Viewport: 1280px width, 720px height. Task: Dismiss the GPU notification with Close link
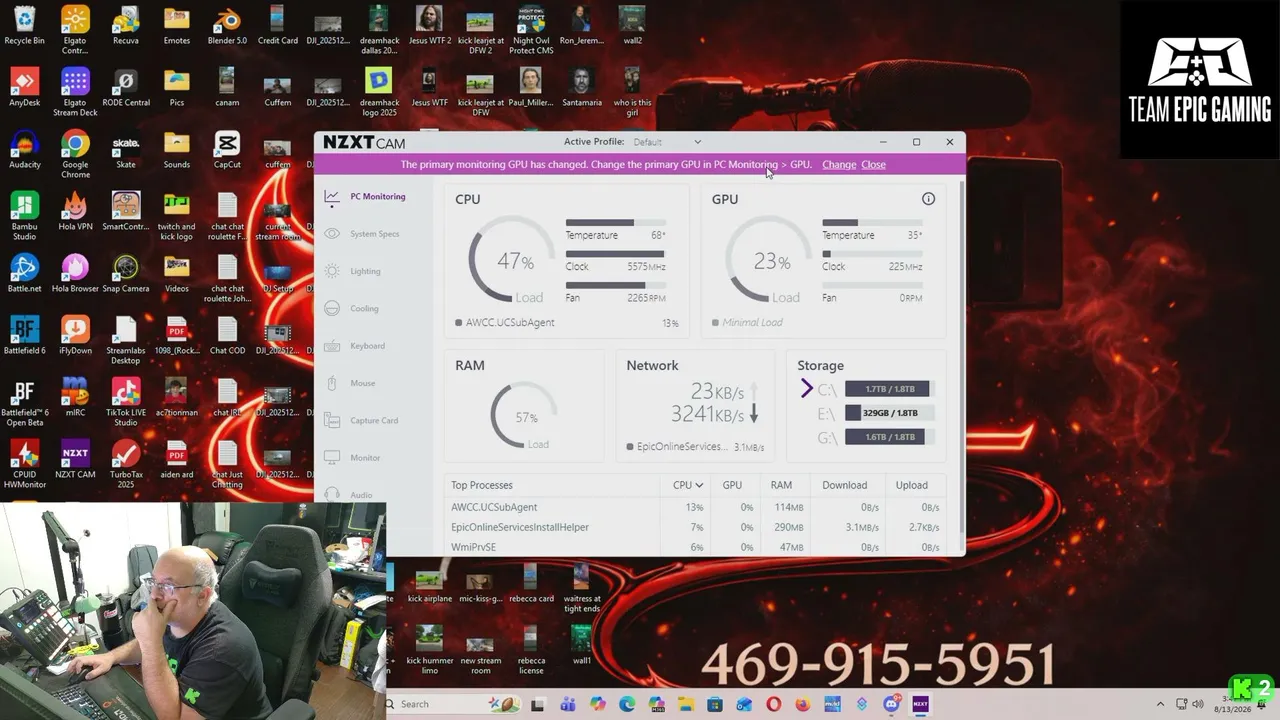[x=873, y=165]
